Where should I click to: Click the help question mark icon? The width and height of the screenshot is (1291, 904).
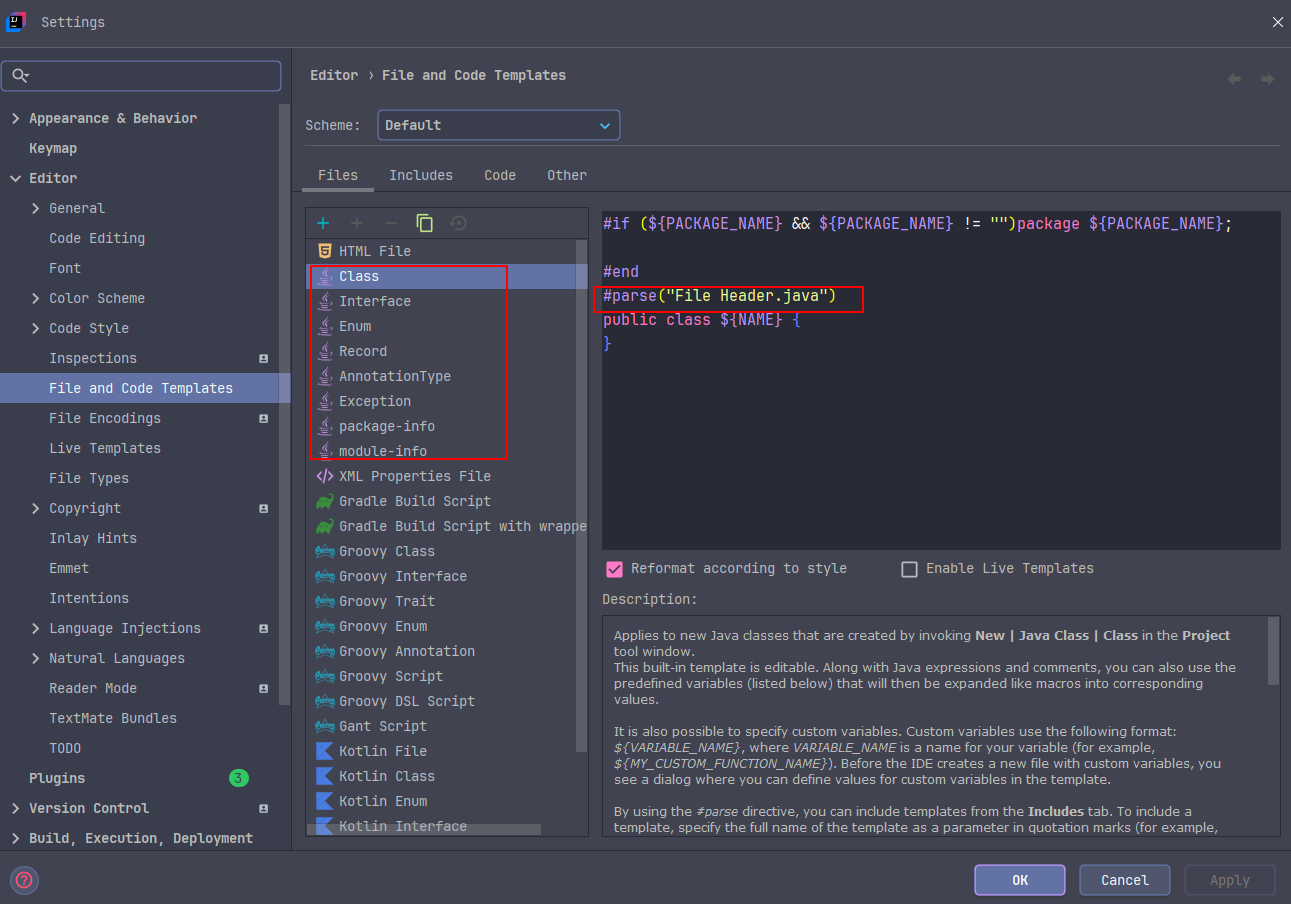(24, 880)
